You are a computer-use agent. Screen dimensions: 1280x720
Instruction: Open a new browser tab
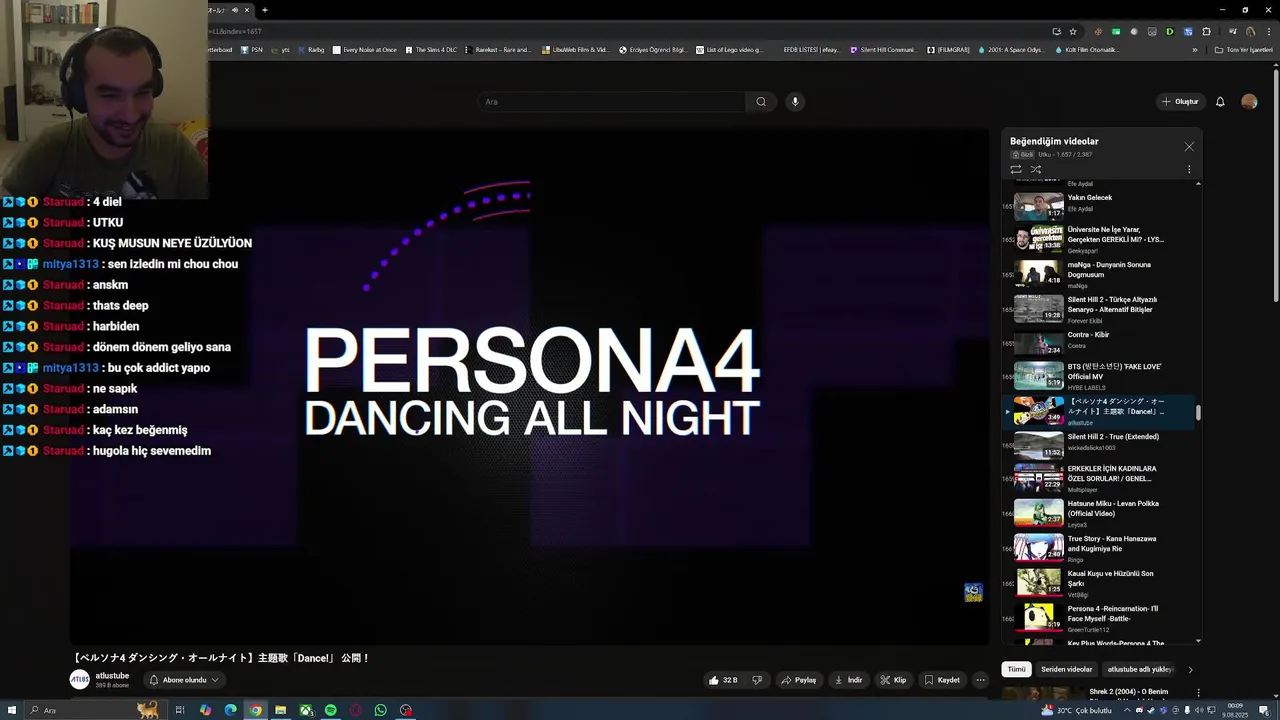point(264,10)
